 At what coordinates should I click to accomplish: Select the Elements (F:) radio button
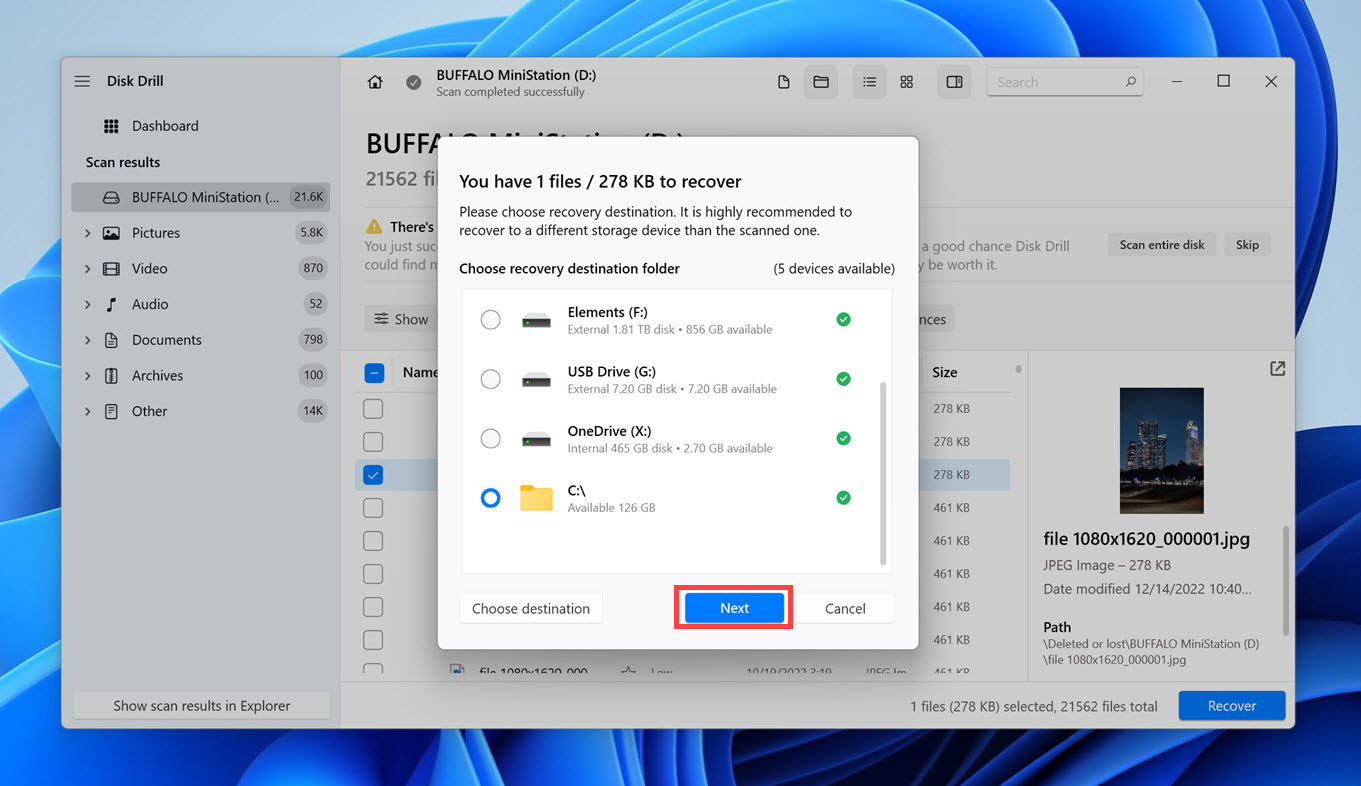pyautogui.click(x=490, y=320)
